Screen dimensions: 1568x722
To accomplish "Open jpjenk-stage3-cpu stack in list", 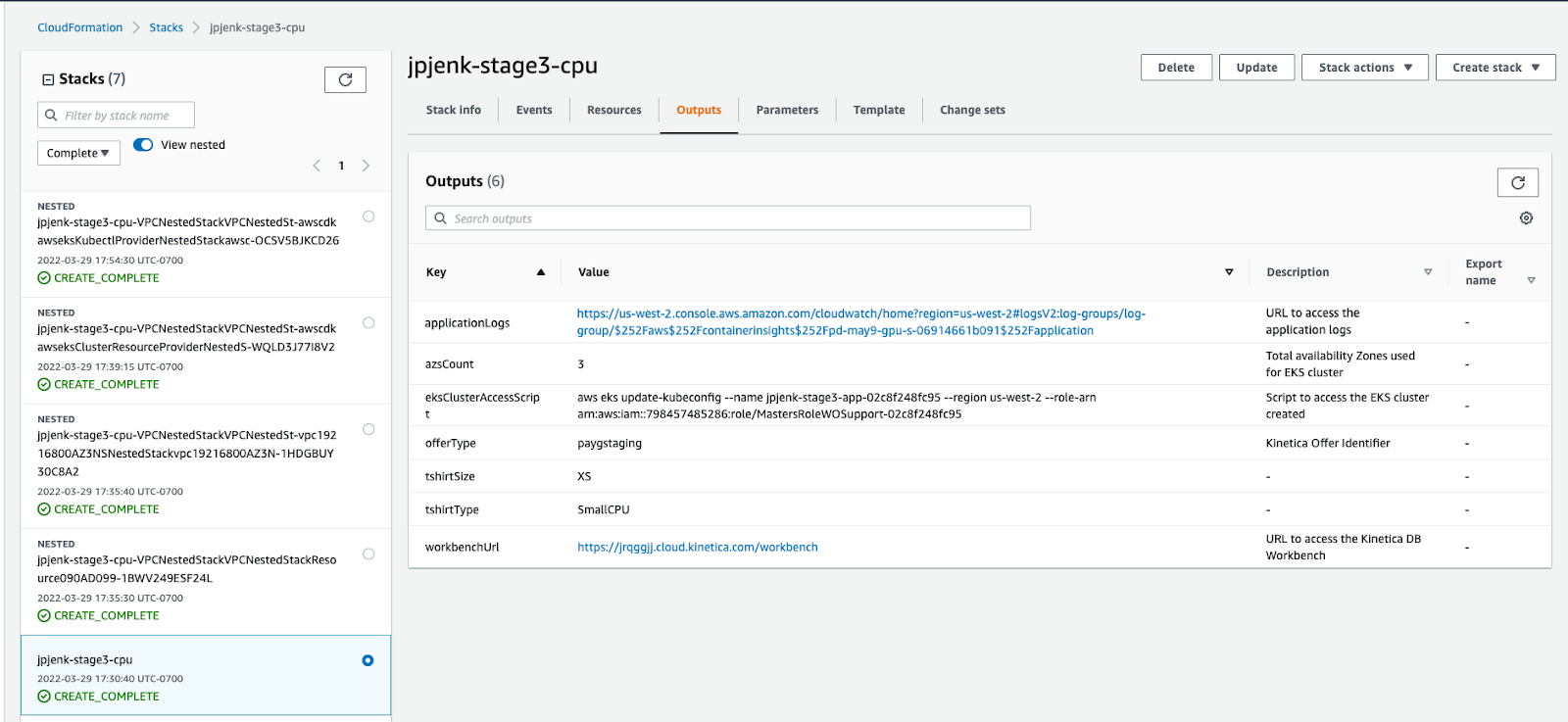I will tap(84, 660).
